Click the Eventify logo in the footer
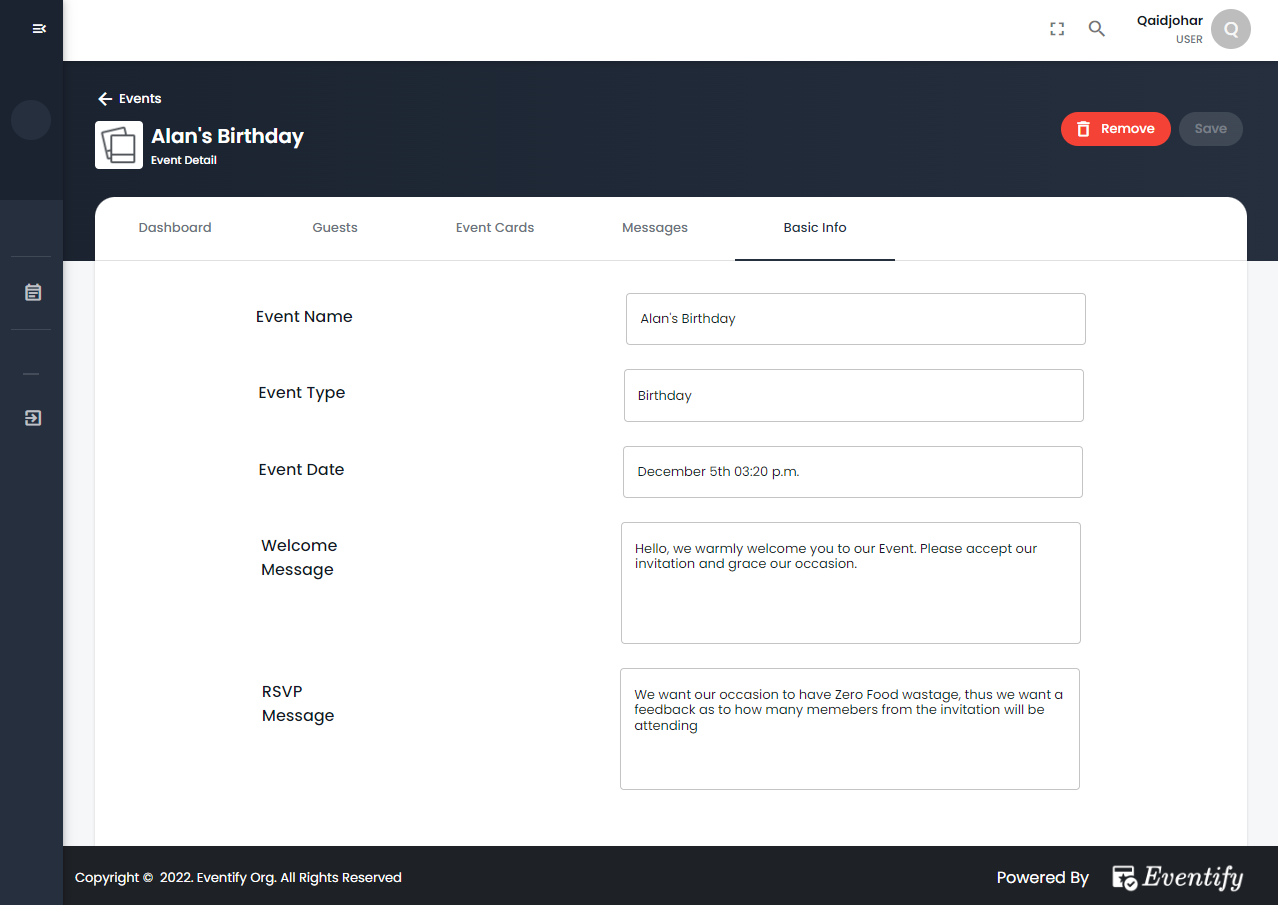 (x=1177, y=877)
